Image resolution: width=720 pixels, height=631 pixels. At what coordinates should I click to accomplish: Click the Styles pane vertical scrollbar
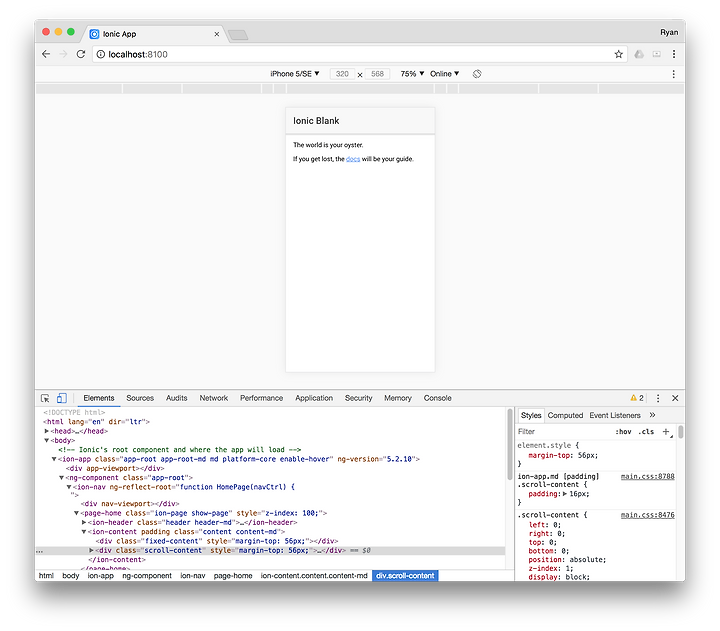(681, 432)
